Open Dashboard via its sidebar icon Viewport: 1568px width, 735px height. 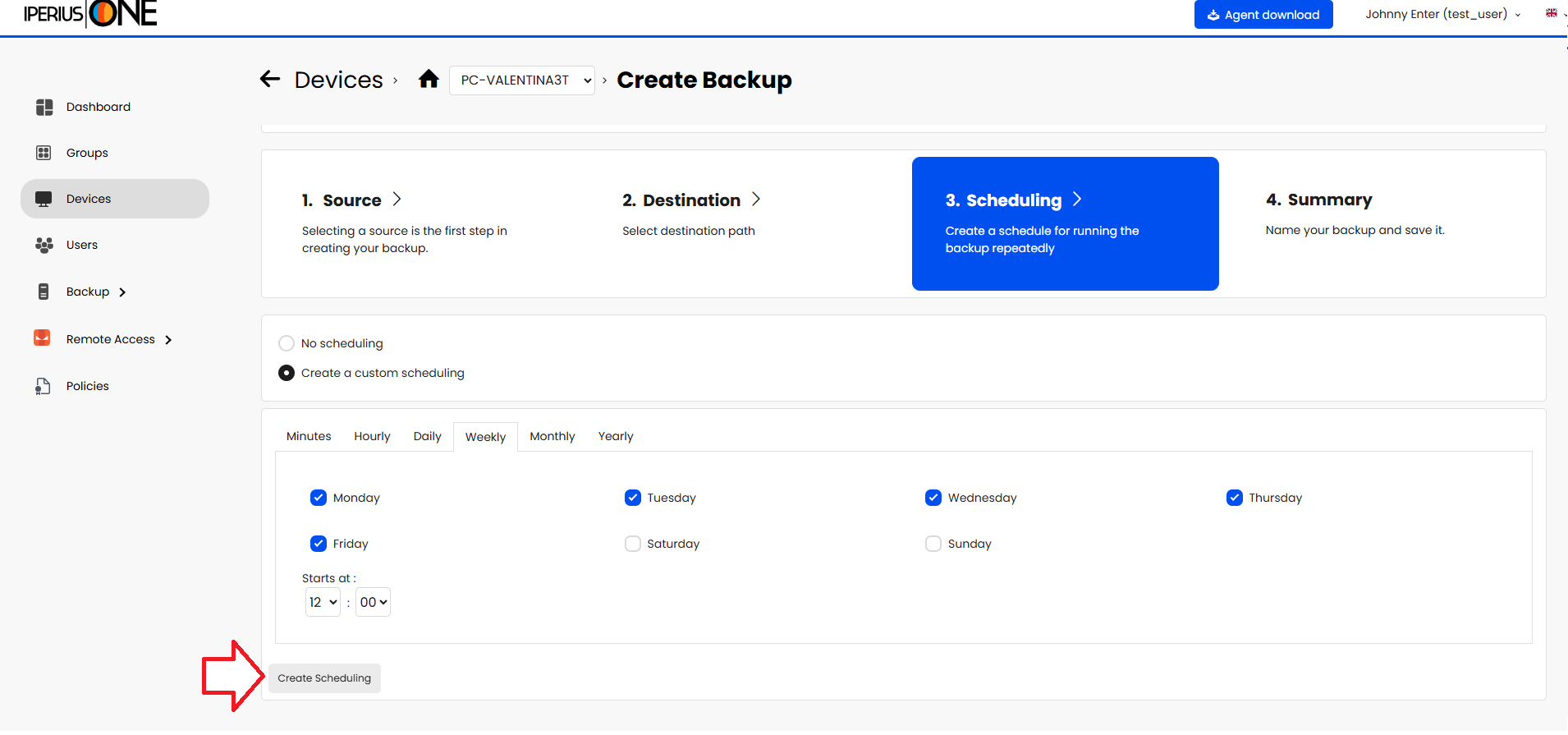tap(44, 107)
